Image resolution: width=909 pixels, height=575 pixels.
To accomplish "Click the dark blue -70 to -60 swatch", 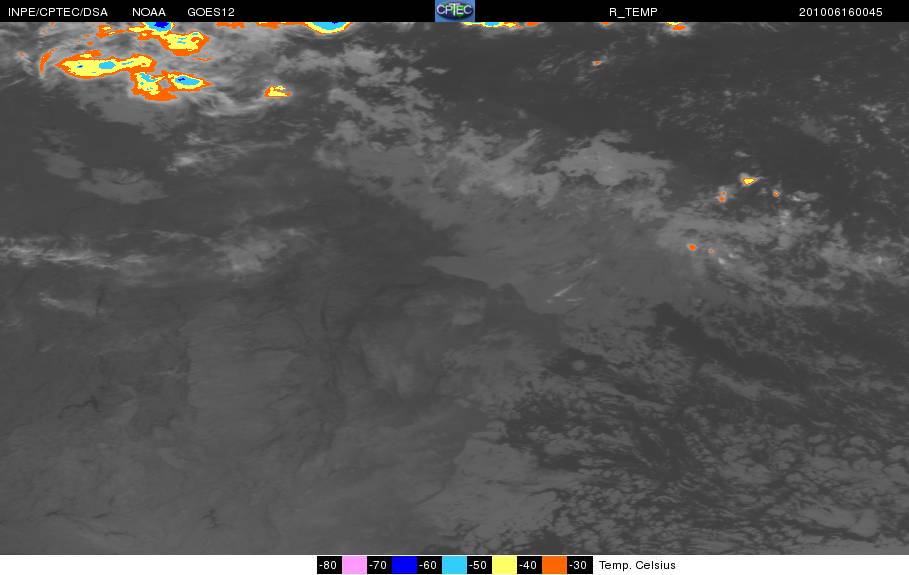I will click(x=404, y=565).
